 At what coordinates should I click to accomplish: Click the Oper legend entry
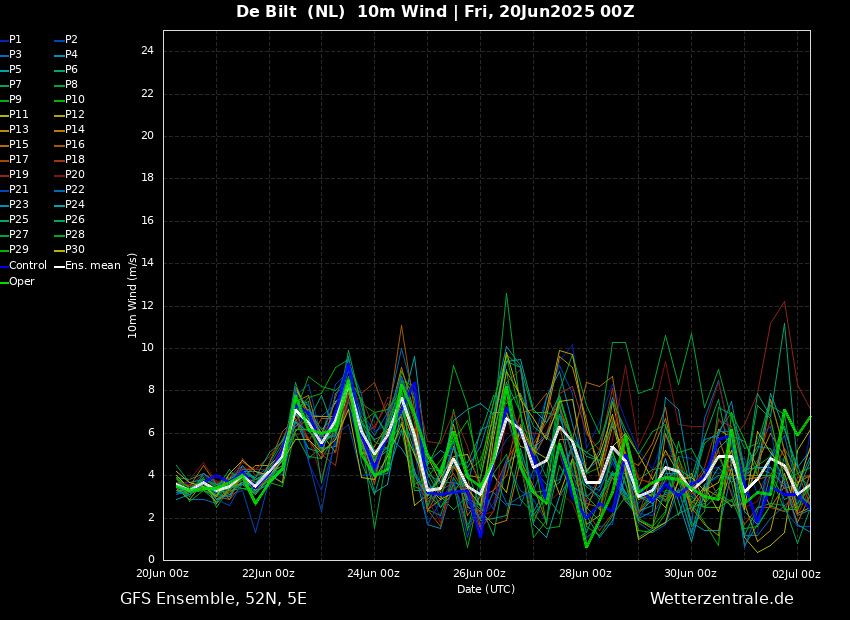coord(17,281)
